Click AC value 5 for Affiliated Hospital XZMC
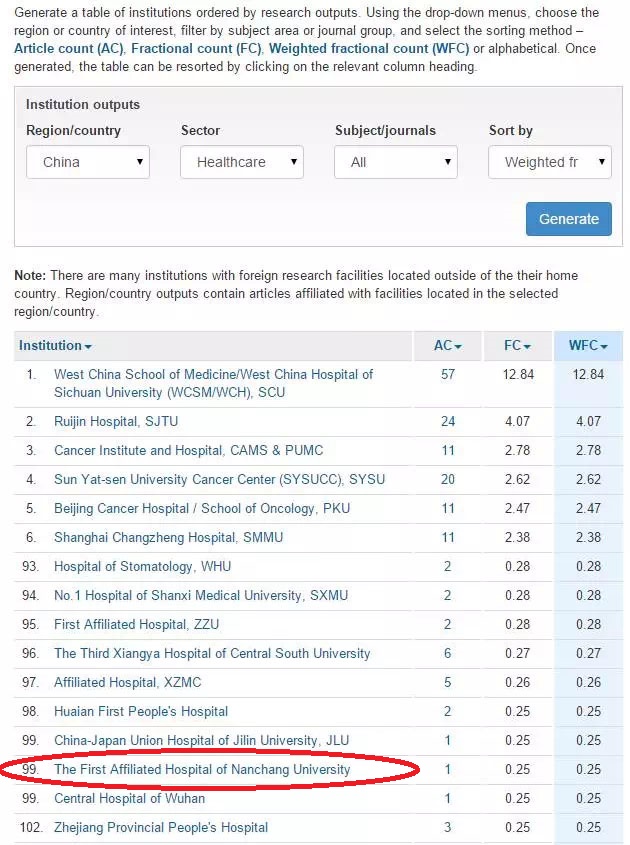Image resolution: width=630 pixels, height=845 pixels. (447, 683)
